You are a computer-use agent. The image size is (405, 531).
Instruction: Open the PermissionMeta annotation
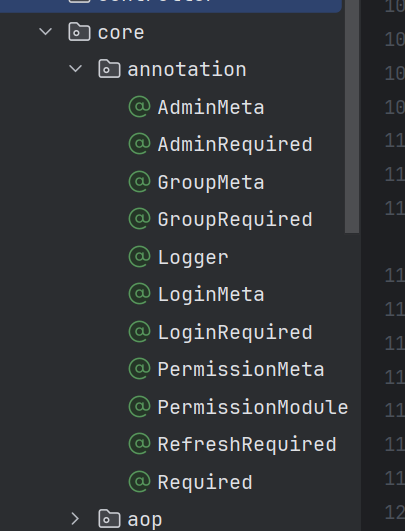tap(241, 369)
